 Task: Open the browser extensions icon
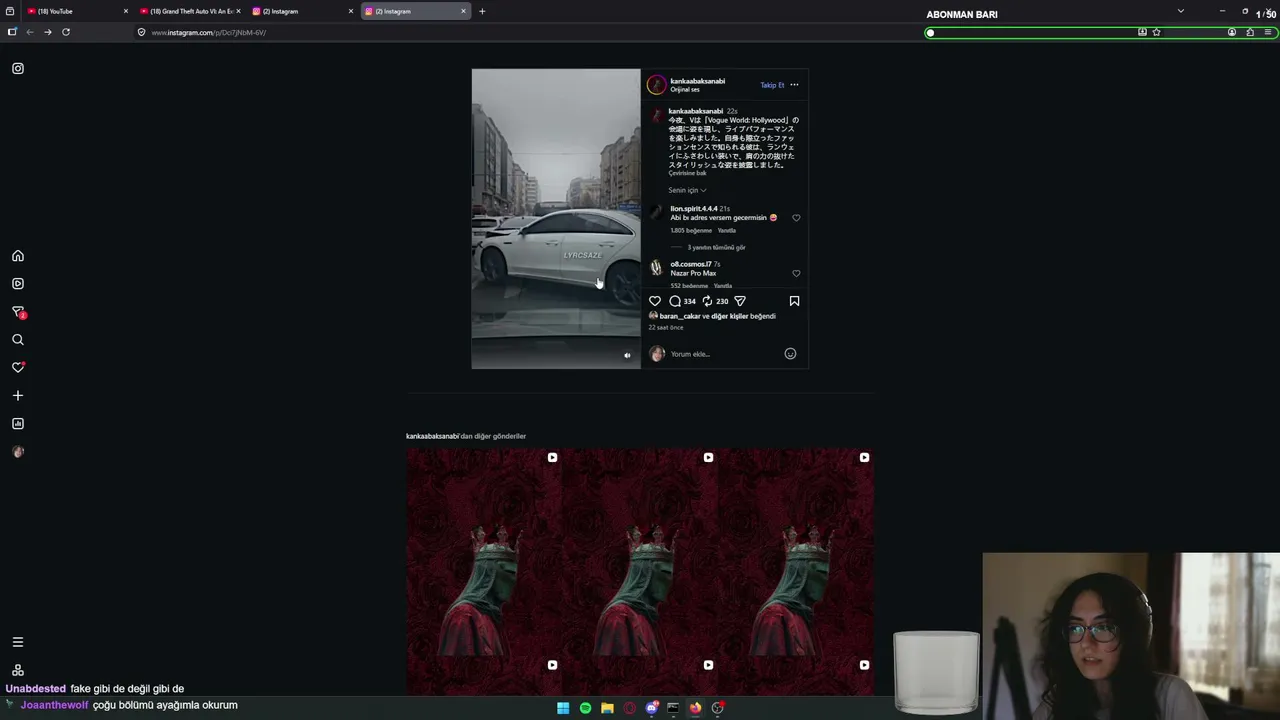[1250, 32]
